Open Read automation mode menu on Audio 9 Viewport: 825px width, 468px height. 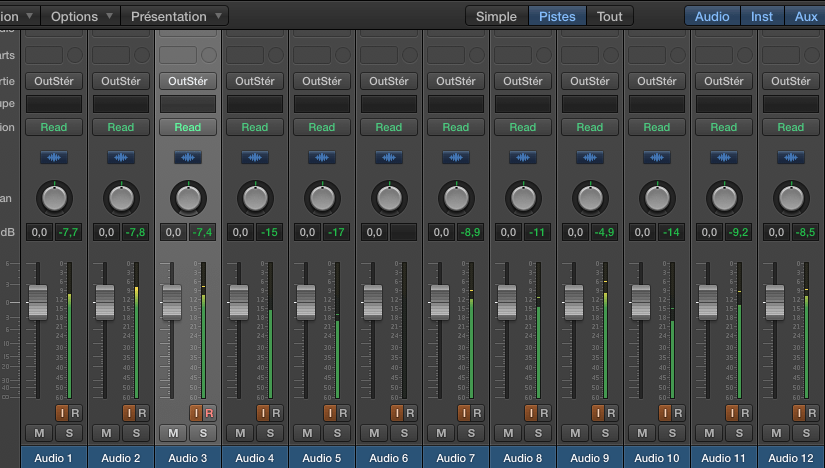coord(590,127)
